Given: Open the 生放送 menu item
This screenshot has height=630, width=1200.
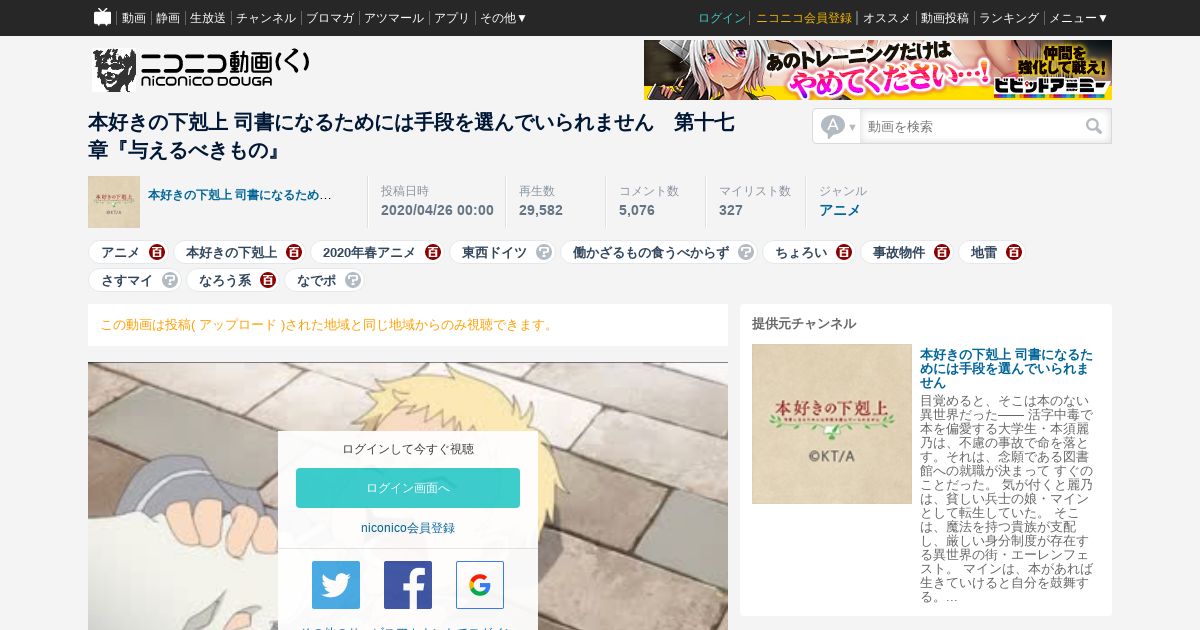Looking at the screenshot, I should (x=208, y=18).
